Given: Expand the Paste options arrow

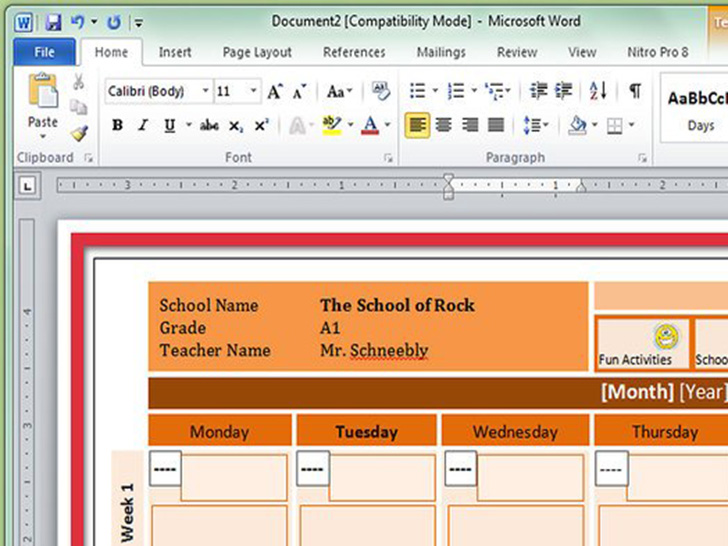Looking at the screenshot, I should pyautogui.click(x=43, y=137).
